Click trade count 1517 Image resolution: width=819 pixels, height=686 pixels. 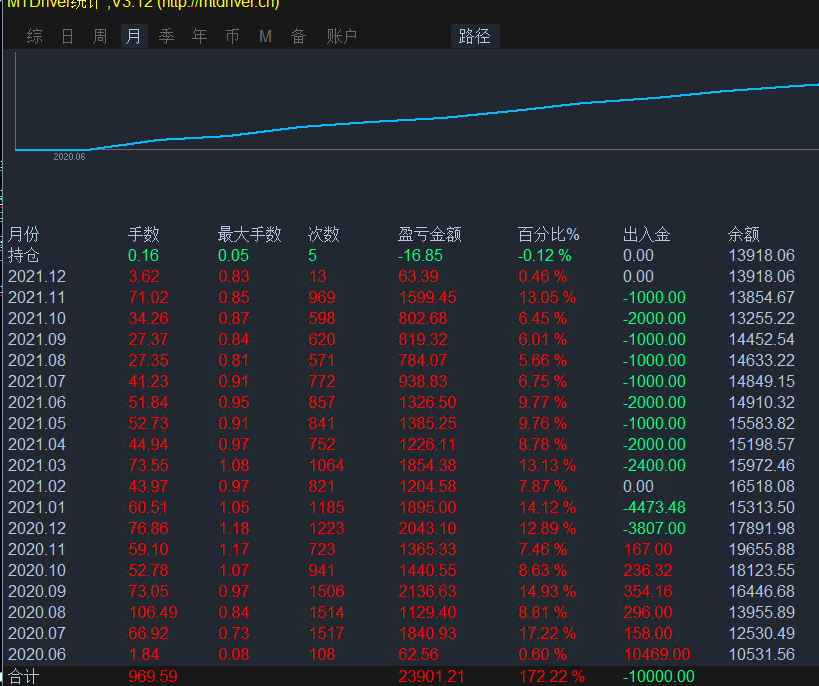pyautogui.click(x=326, y=633)
